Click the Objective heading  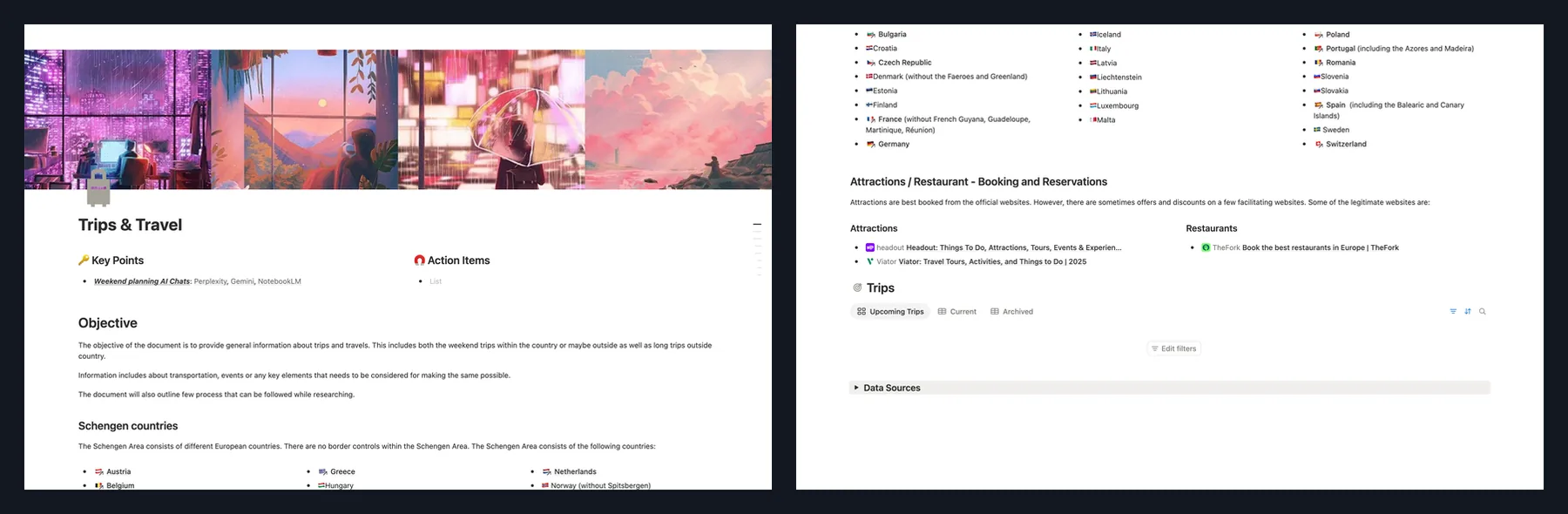click(x=107, y=323)
